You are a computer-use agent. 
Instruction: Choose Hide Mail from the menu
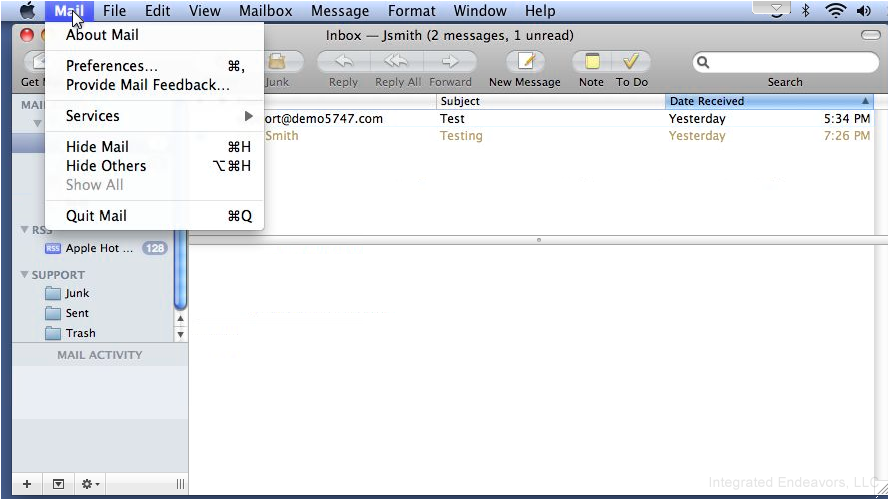point(154,147)
